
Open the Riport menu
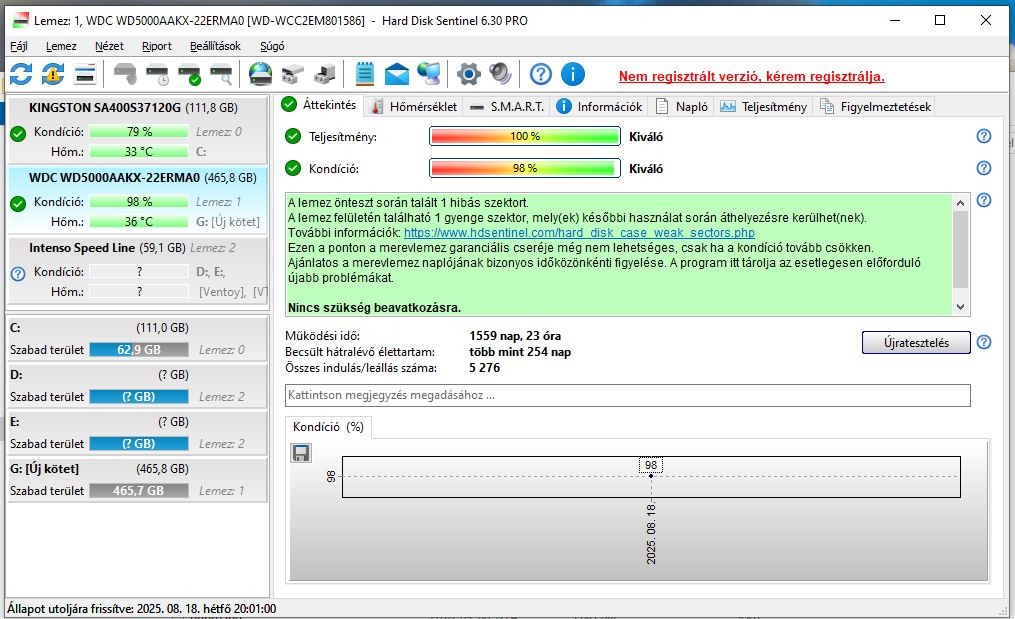tap(157, 46)
